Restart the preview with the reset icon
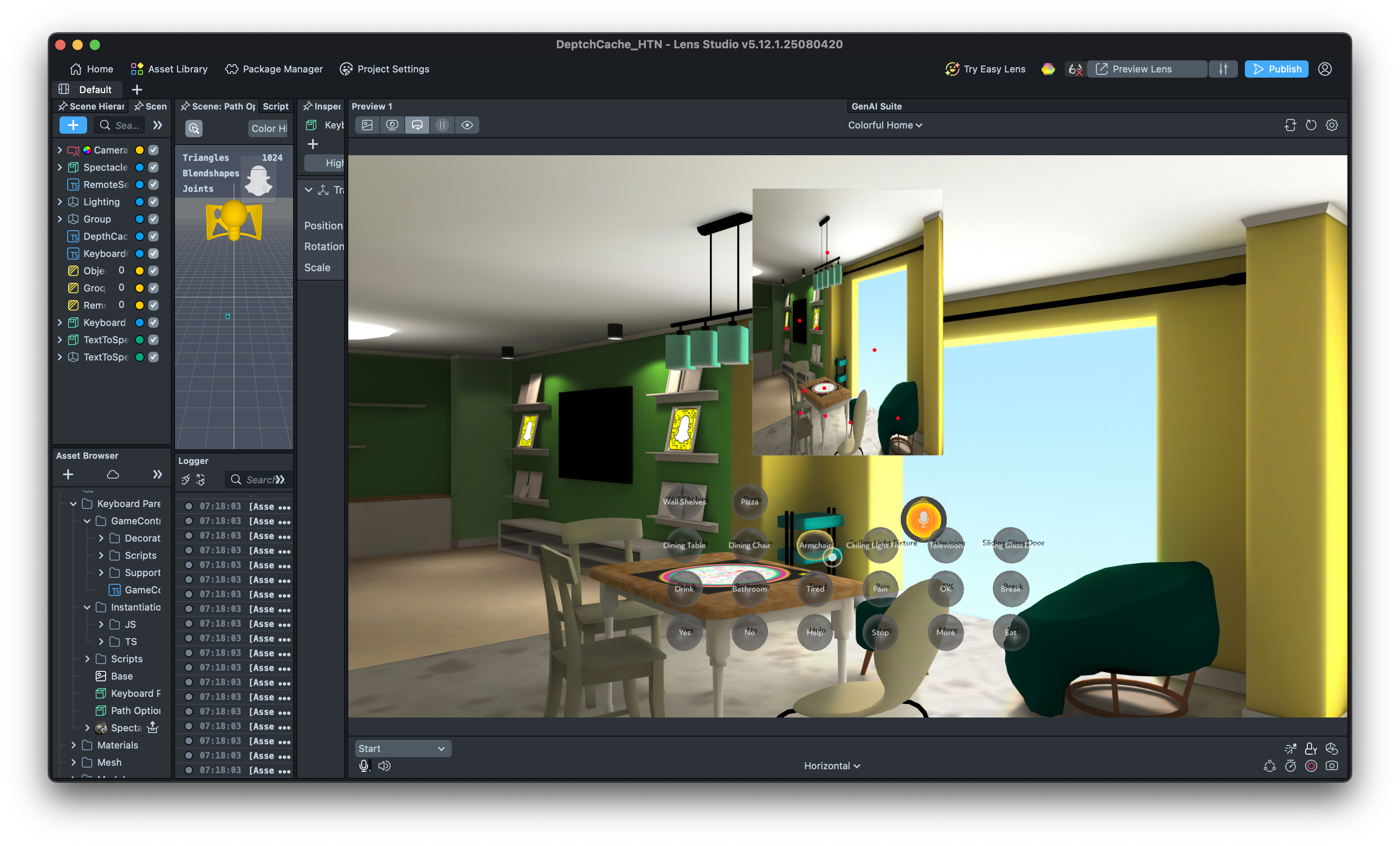This screenshot has height=846, width=1400. (1311, 125)
